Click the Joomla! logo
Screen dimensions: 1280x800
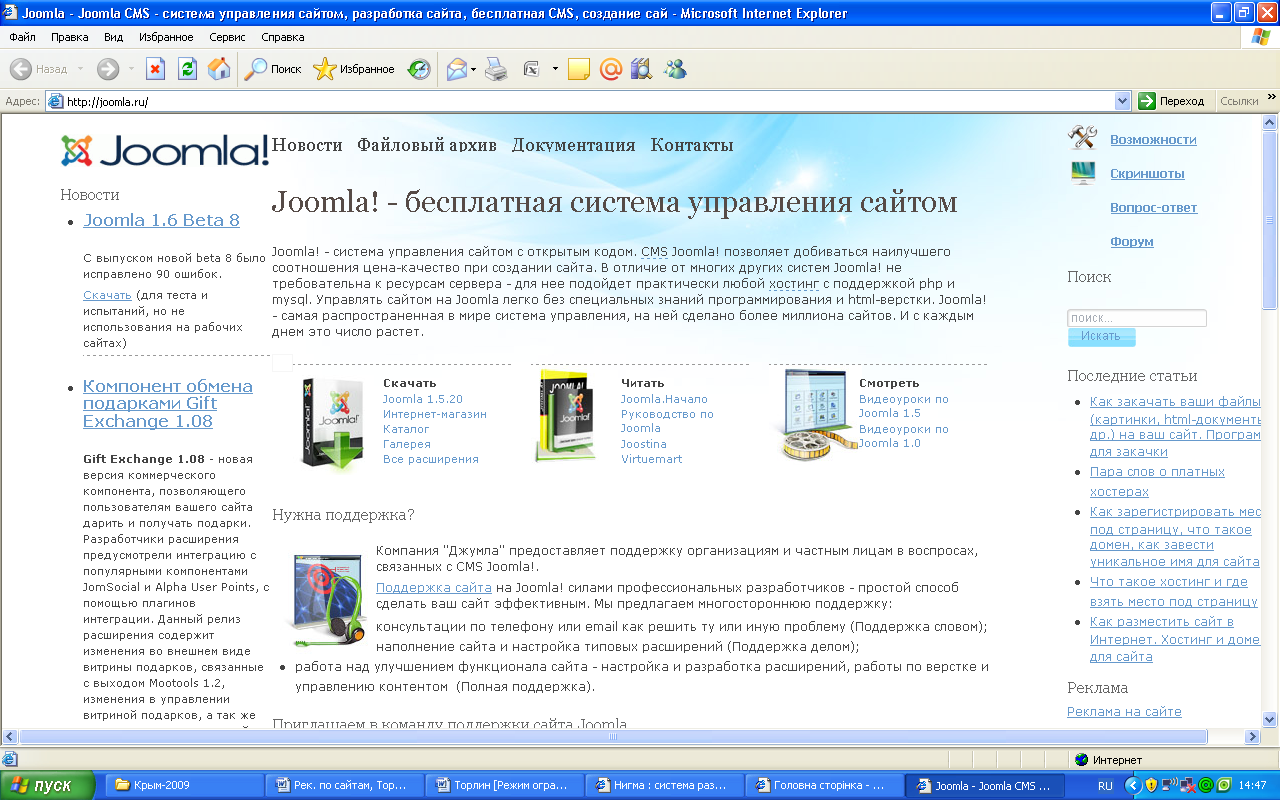(x=165, y=150)
